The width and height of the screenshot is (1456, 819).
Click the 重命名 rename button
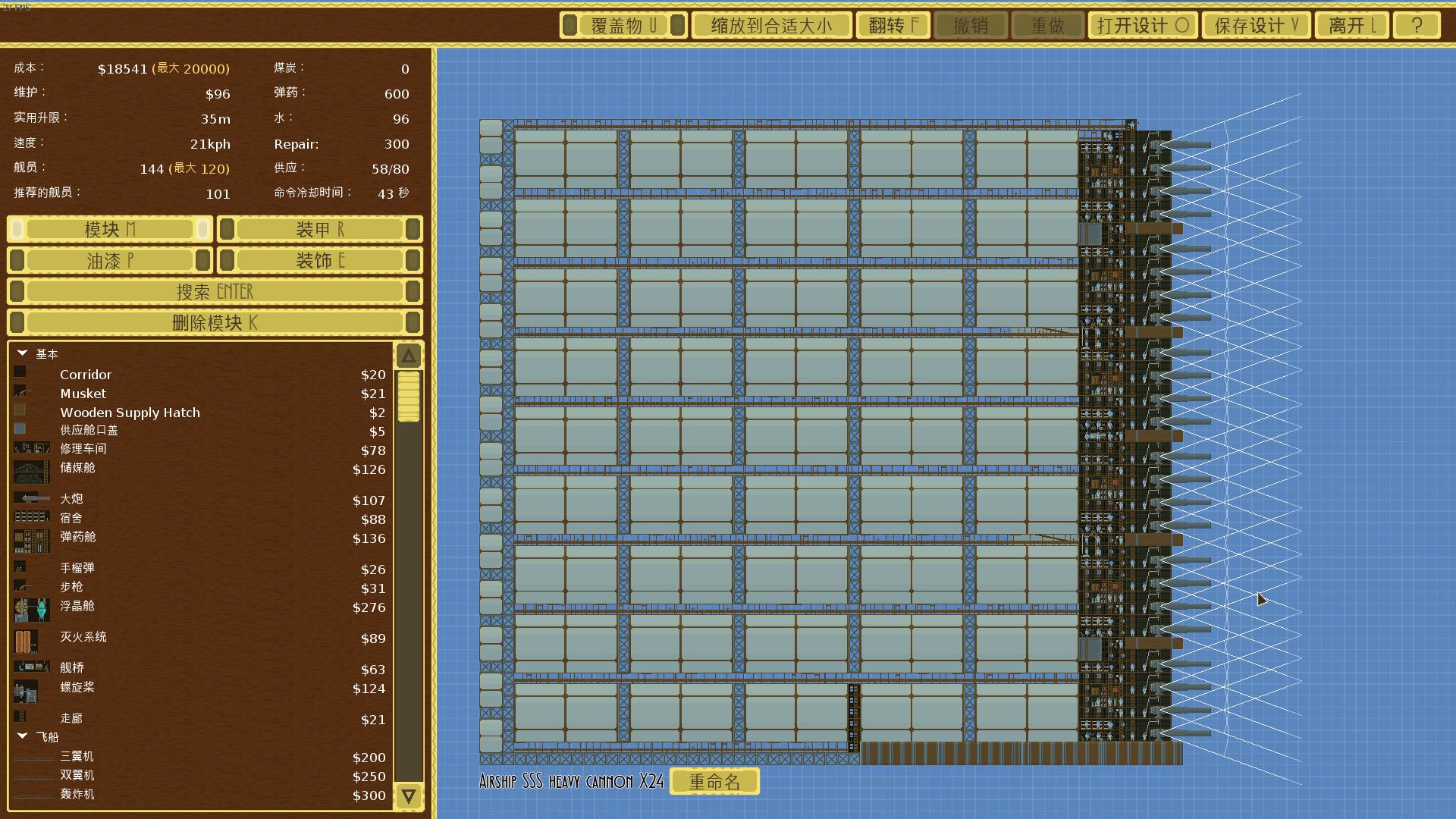pyautogui.click(x=714, y=782)
